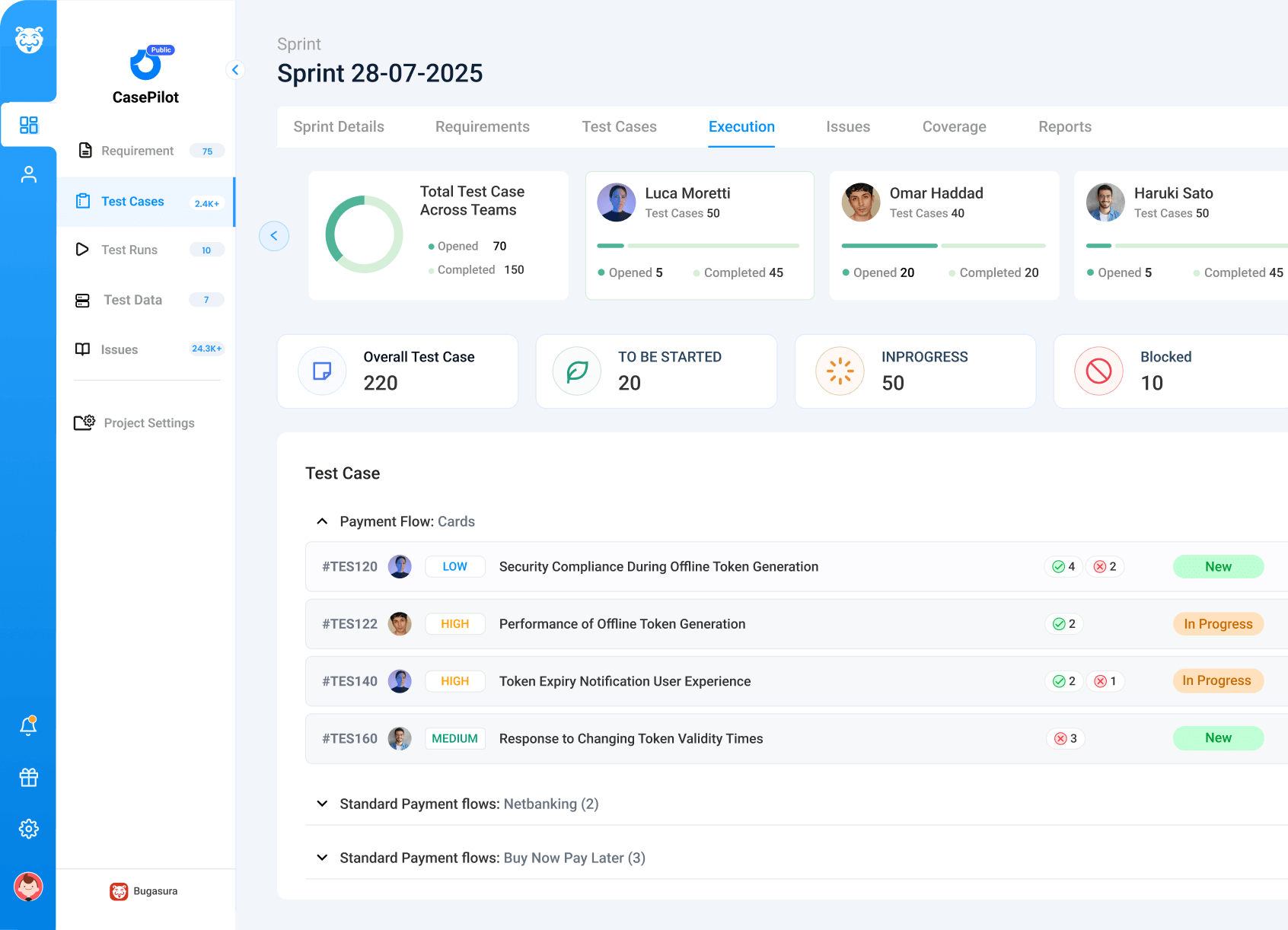Expand Standard Payment flows: Buy Now Pay Later
The image size is (1288, 930).
click(x=322, y=858)
